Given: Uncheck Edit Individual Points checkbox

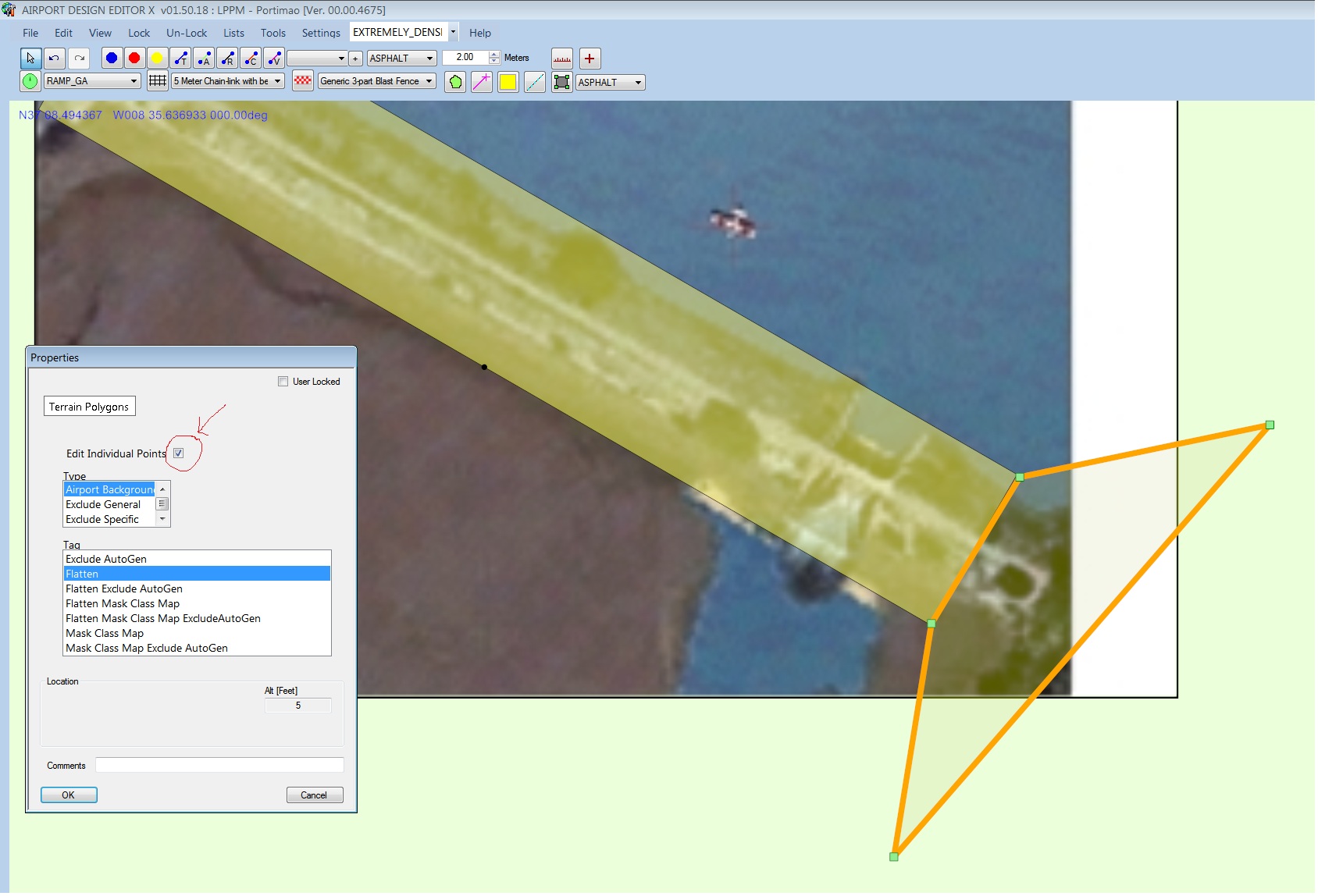Looking at the screenshot, I should 179,453.
